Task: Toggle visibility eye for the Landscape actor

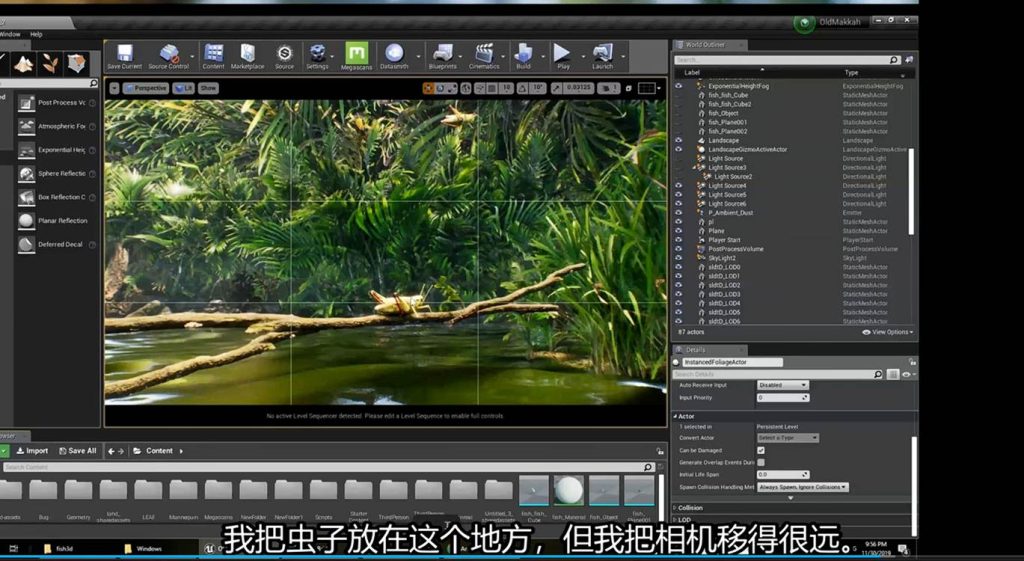Action: (x=678, y=141)
